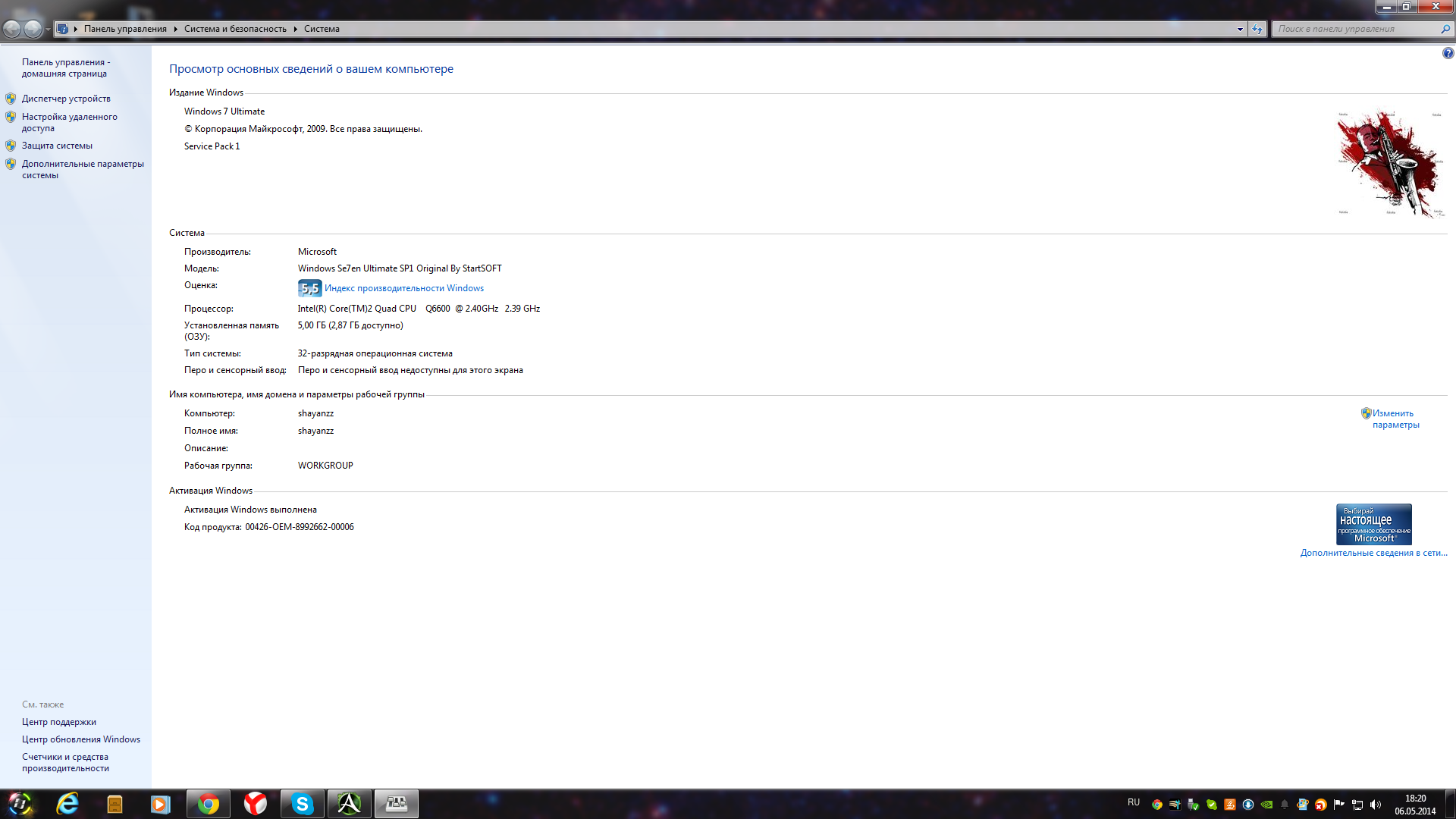This screenshot has width=1456, height=819.
Task: Click bell notification tray icon
Action: pos(1285,805)
